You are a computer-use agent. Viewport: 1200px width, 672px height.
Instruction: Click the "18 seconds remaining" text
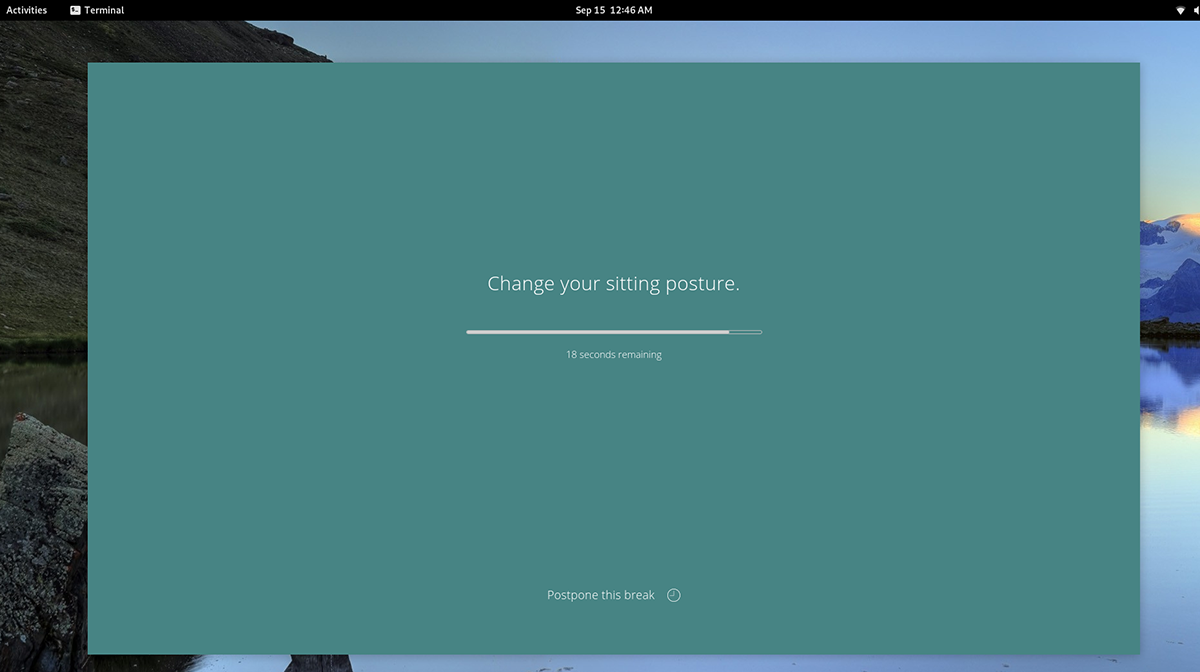coord(614,355)
